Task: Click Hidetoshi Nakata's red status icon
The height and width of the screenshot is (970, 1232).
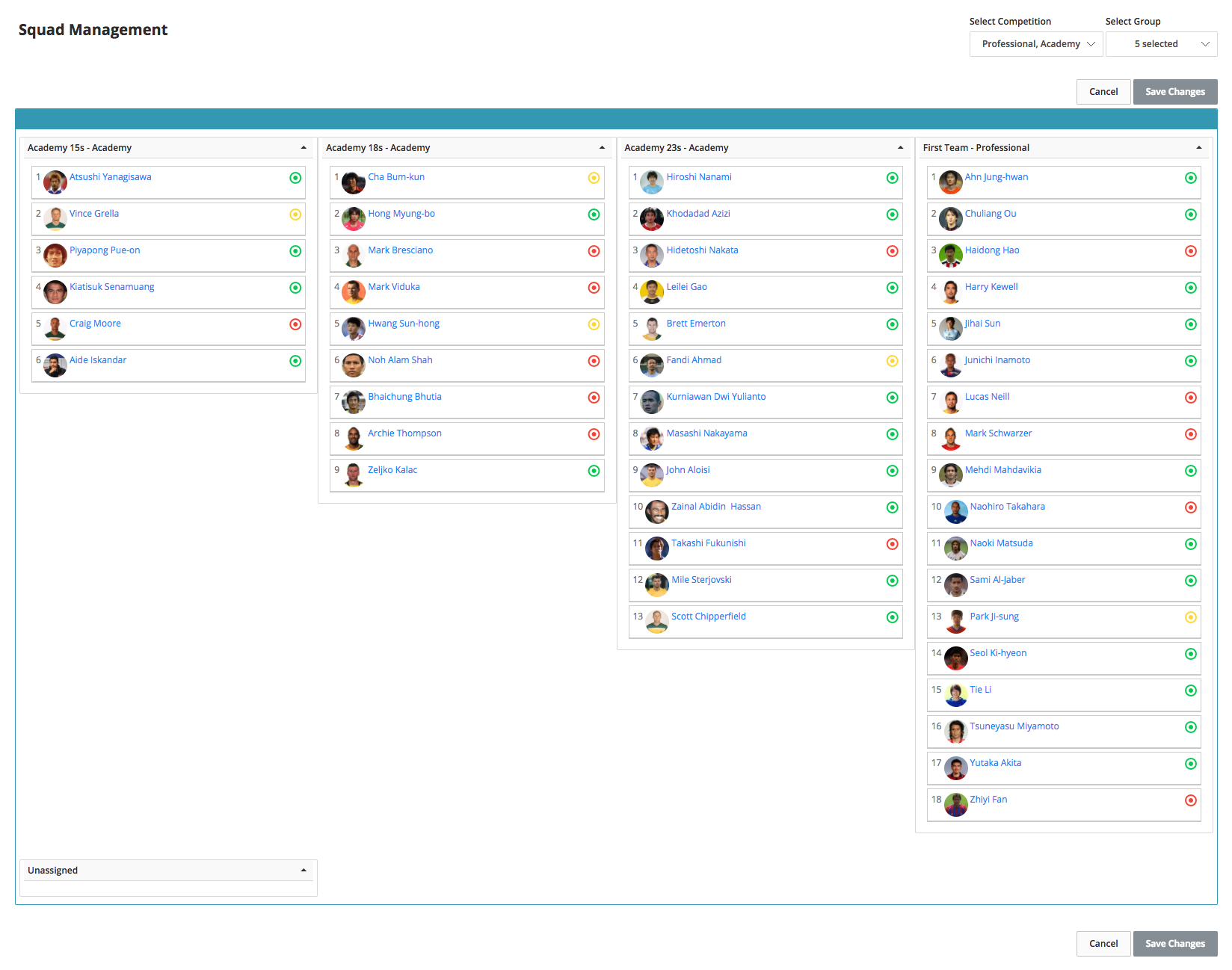Action: (x=892, y=251)
